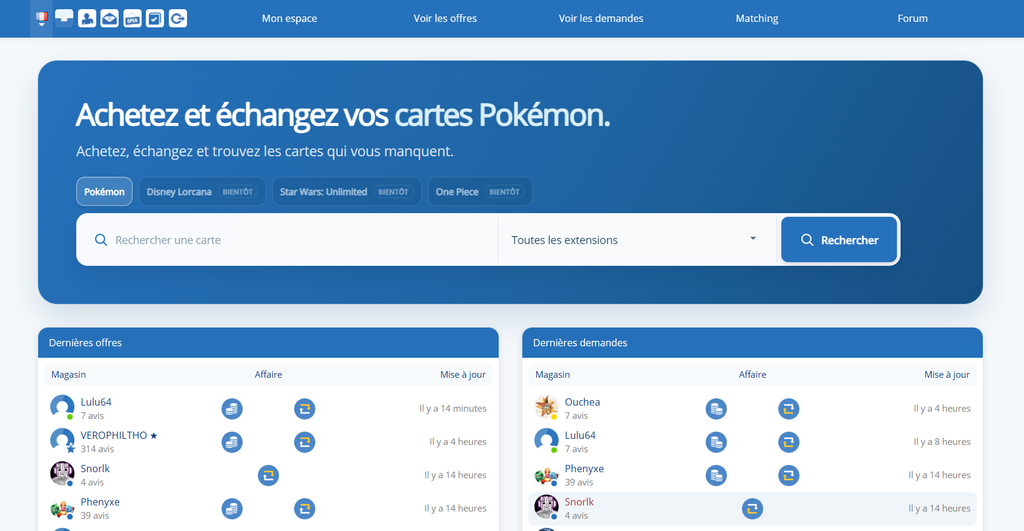The image size is (1024, 531).
Task: Click Phenyxe coins icon in demandes
Action: [716, 475]
